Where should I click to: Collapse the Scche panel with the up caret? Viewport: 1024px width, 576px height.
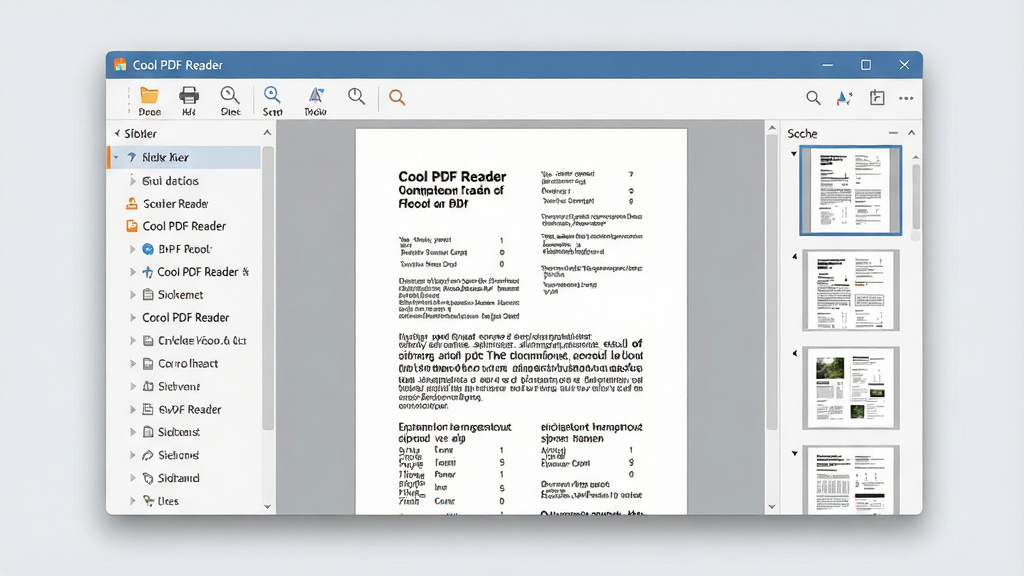(x=912, y=133)
